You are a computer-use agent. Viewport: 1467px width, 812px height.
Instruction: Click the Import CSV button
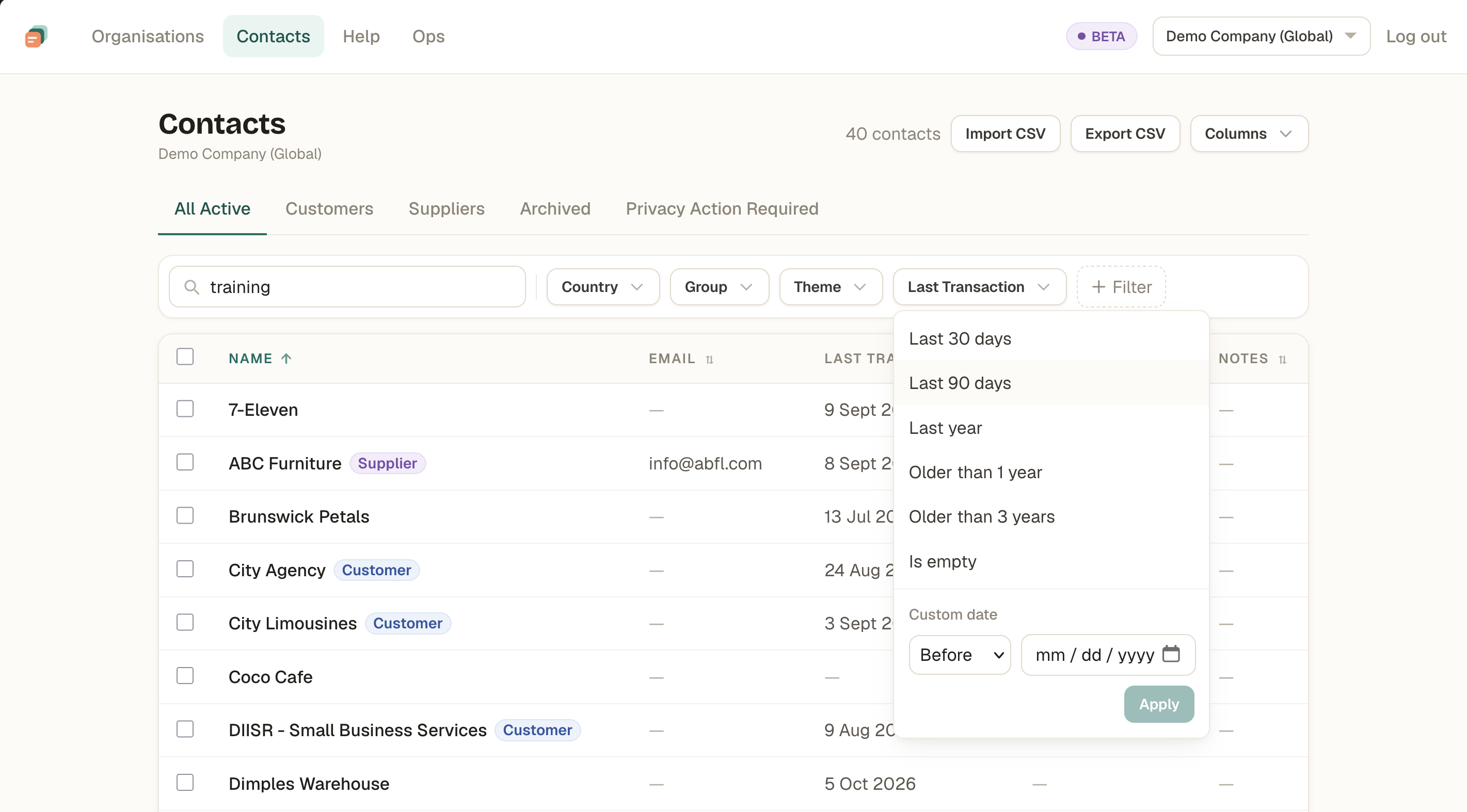point(1005,134)
